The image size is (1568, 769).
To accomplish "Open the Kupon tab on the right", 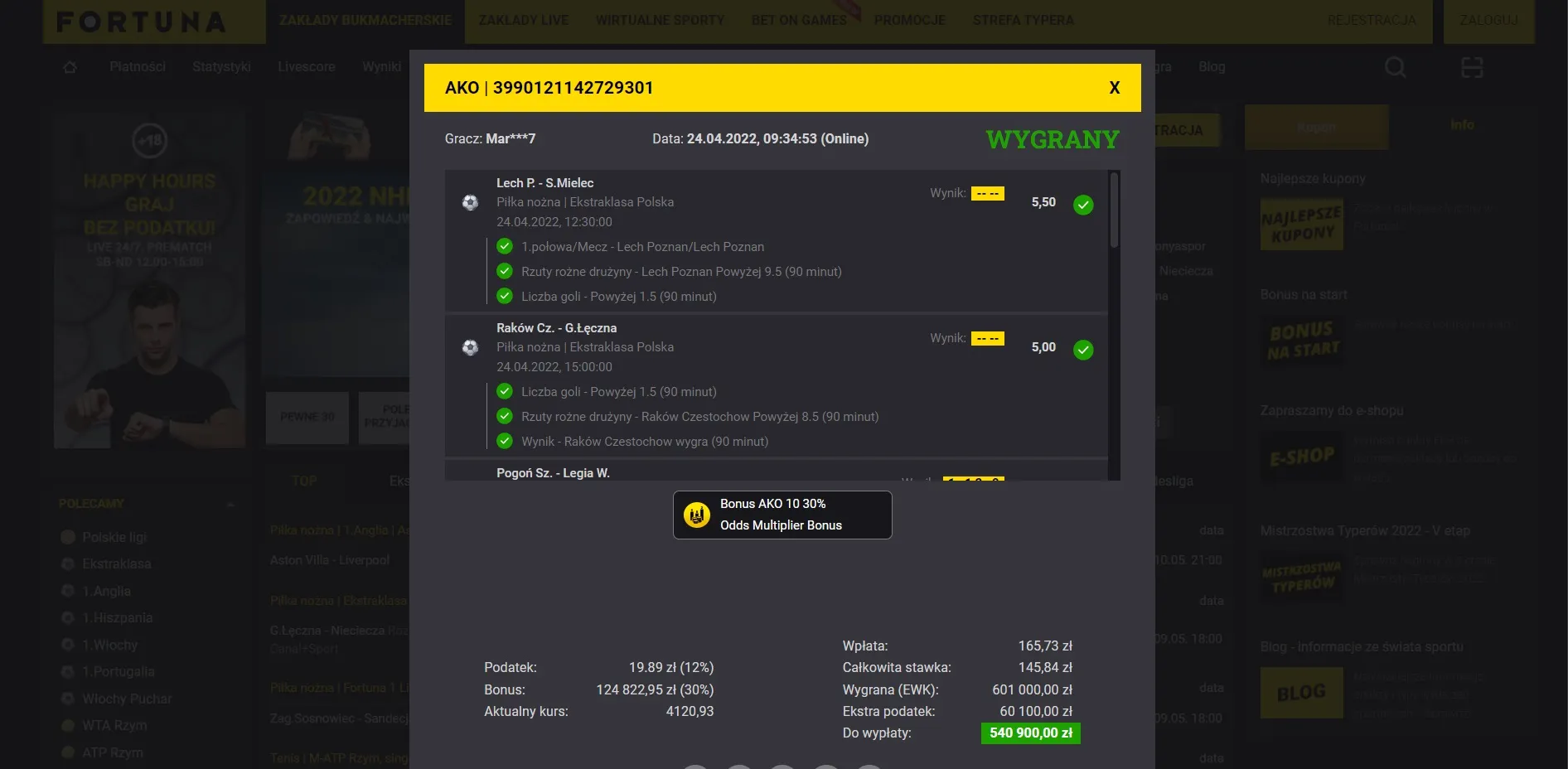I will pyautogui.click(x=1316, y=127).
